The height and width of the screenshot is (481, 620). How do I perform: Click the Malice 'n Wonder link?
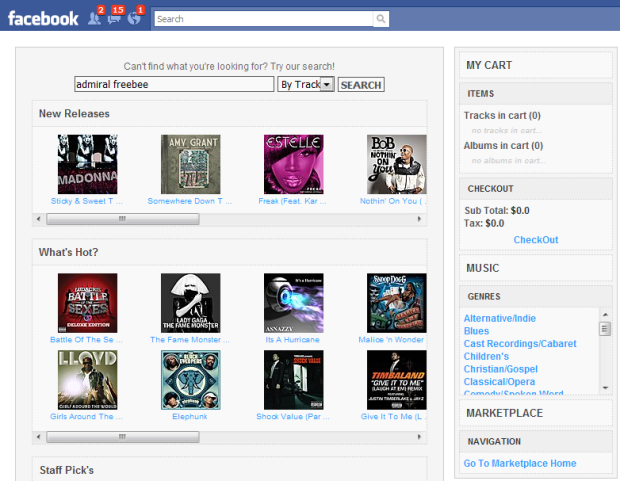[x=391, y=339]
